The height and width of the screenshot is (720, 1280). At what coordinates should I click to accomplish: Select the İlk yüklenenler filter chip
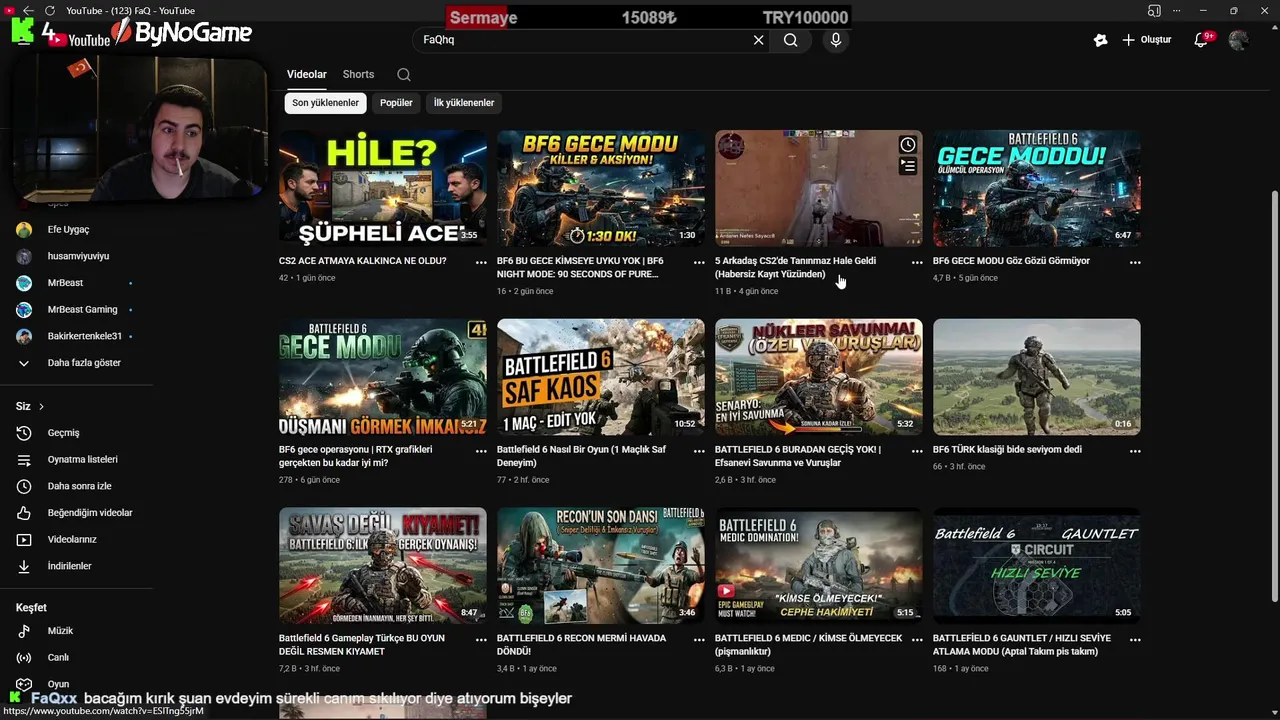pyautogui.click(x=463, y=103)
